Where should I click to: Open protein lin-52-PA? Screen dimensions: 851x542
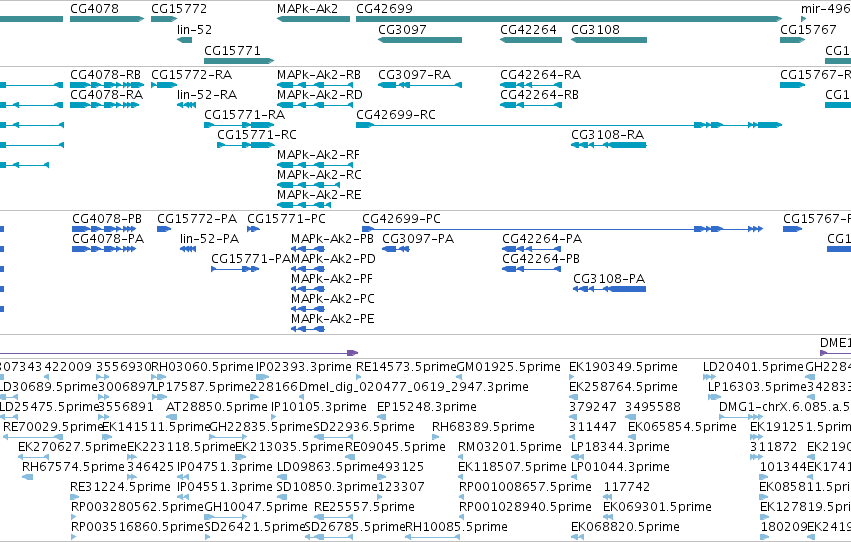pyautogui.click(x=209, y=239)
